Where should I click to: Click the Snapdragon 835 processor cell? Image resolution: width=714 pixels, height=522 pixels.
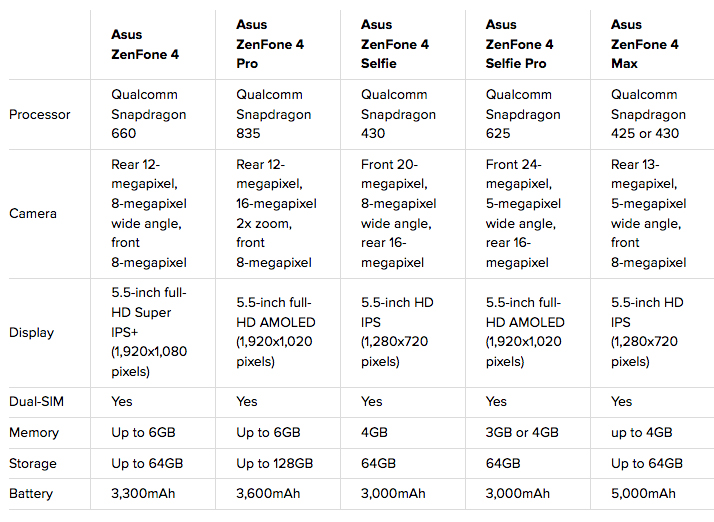coord(273,114)
